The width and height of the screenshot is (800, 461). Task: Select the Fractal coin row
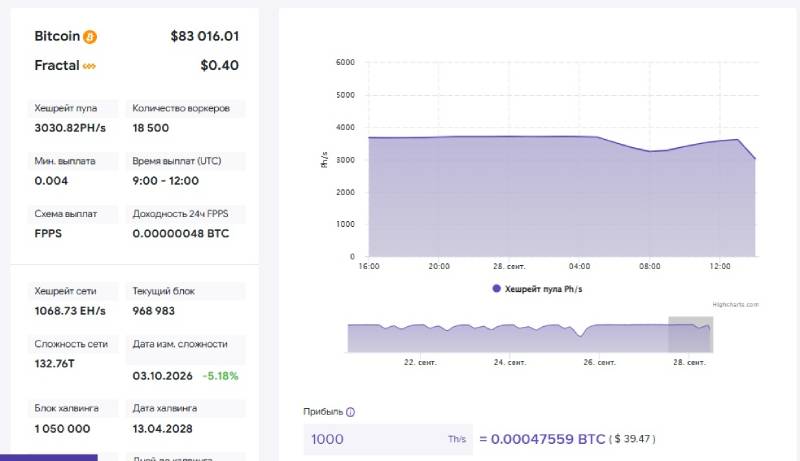[137, 65]
